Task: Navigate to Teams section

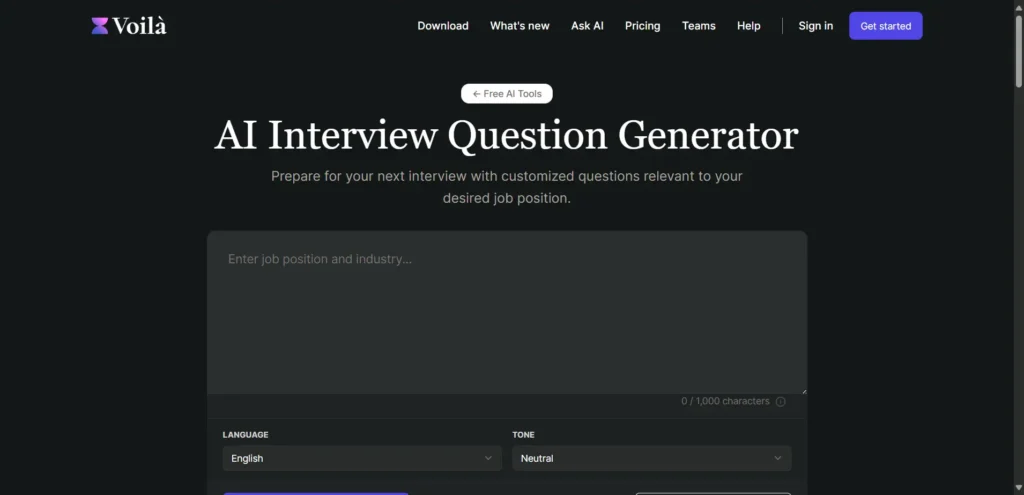Action: point(699,26)
